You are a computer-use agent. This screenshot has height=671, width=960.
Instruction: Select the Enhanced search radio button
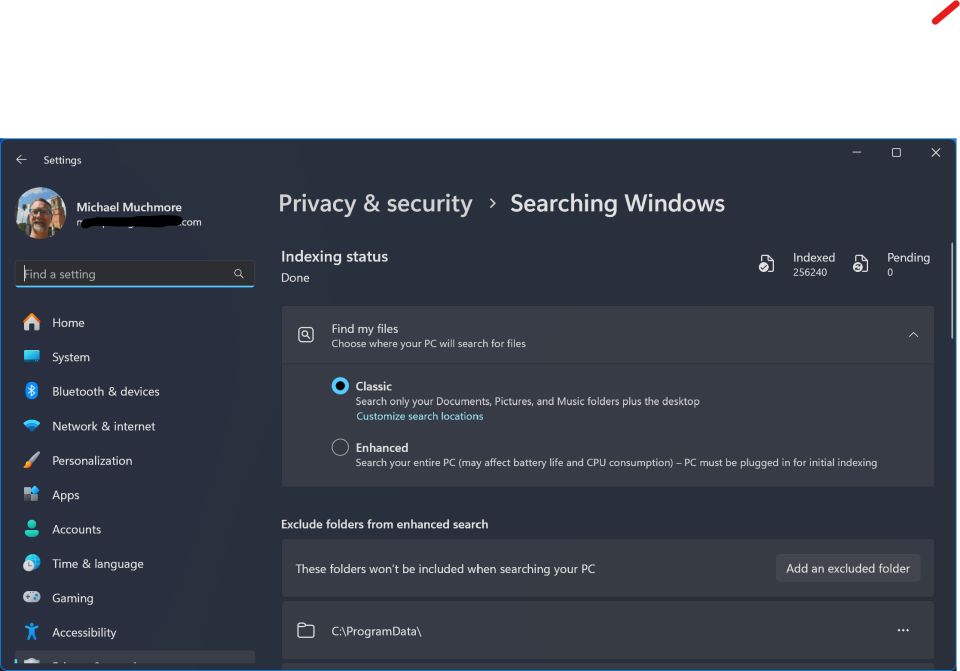click(x=340, y=448)
